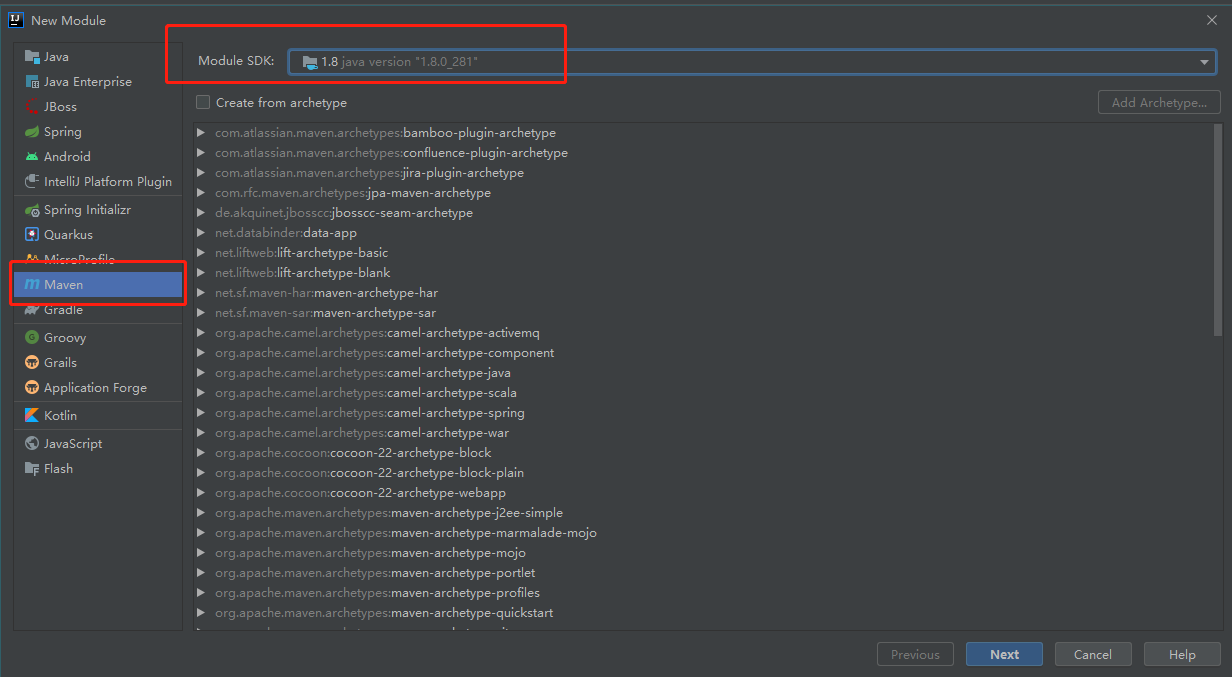Screen dimensions: 1232x677
Task: Expand the bamboo-plugin-archetype tree node
Action: tap(201, 133)
